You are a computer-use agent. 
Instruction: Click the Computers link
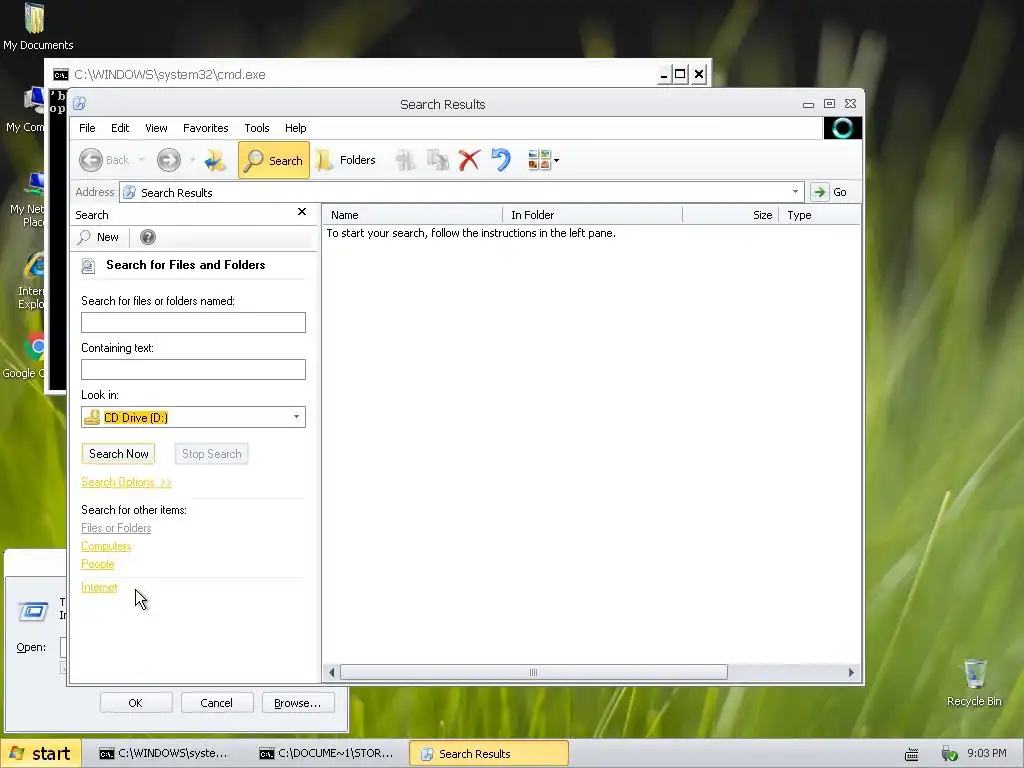pos(106,546)
